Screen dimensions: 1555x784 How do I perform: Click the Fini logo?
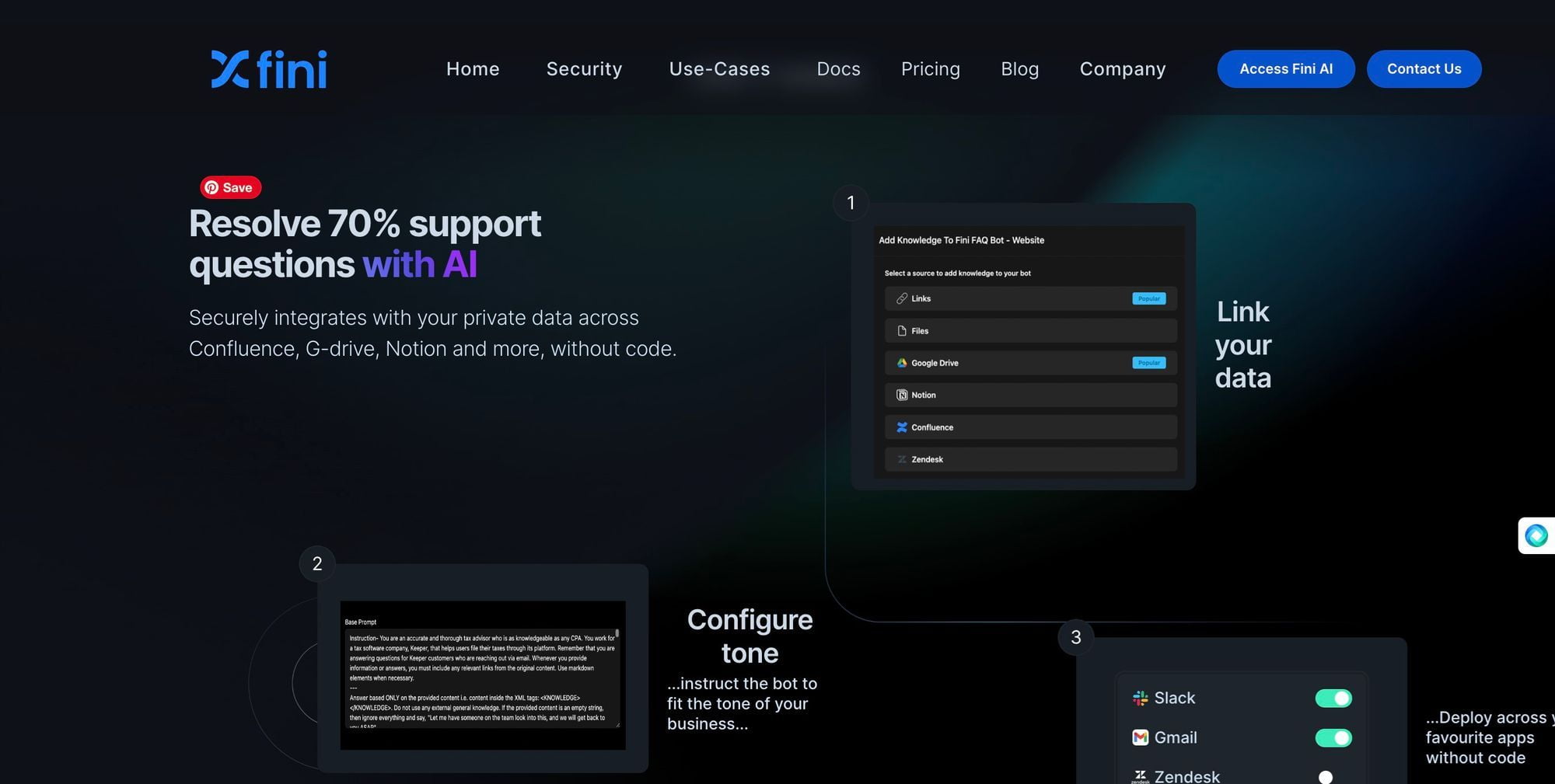point(269,69)
